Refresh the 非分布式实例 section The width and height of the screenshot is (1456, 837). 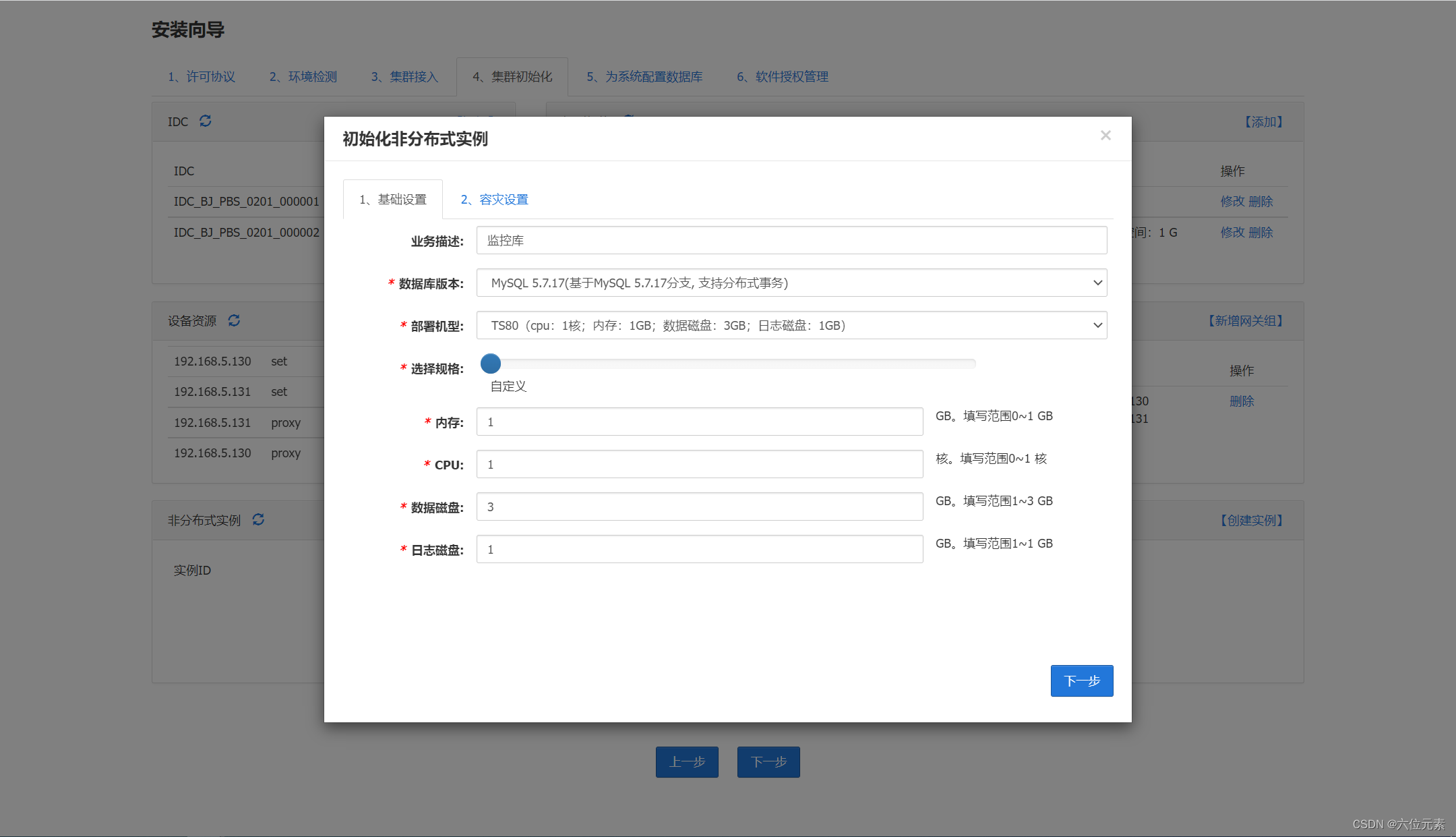pyautogui.click(x=258, y=519)
